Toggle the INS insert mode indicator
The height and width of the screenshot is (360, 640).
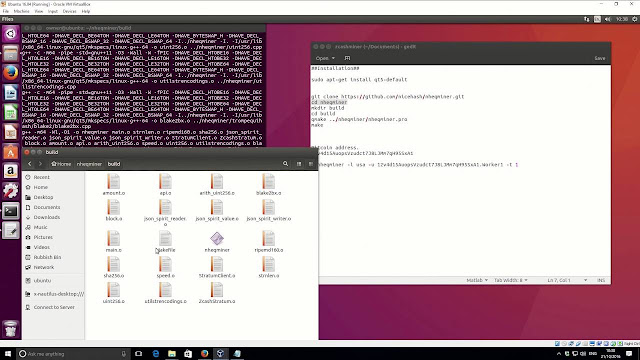tap(601, 280)
